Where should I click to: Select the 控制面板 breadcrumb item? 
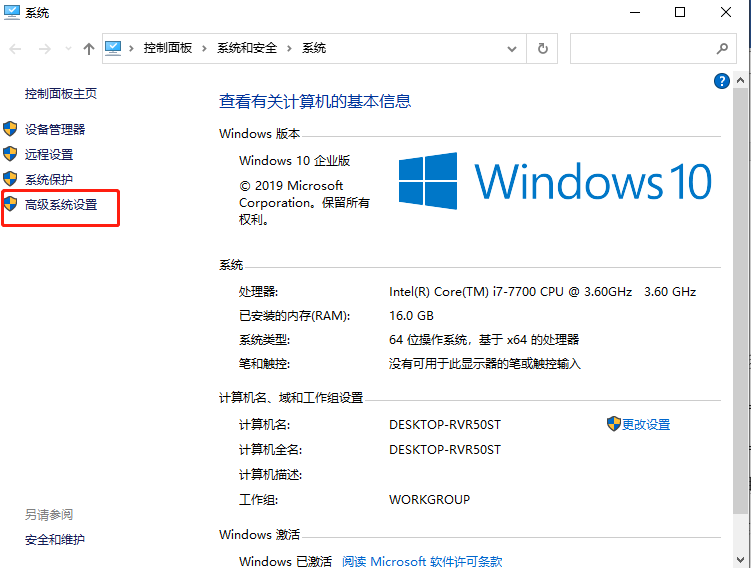tap(167, 48)
